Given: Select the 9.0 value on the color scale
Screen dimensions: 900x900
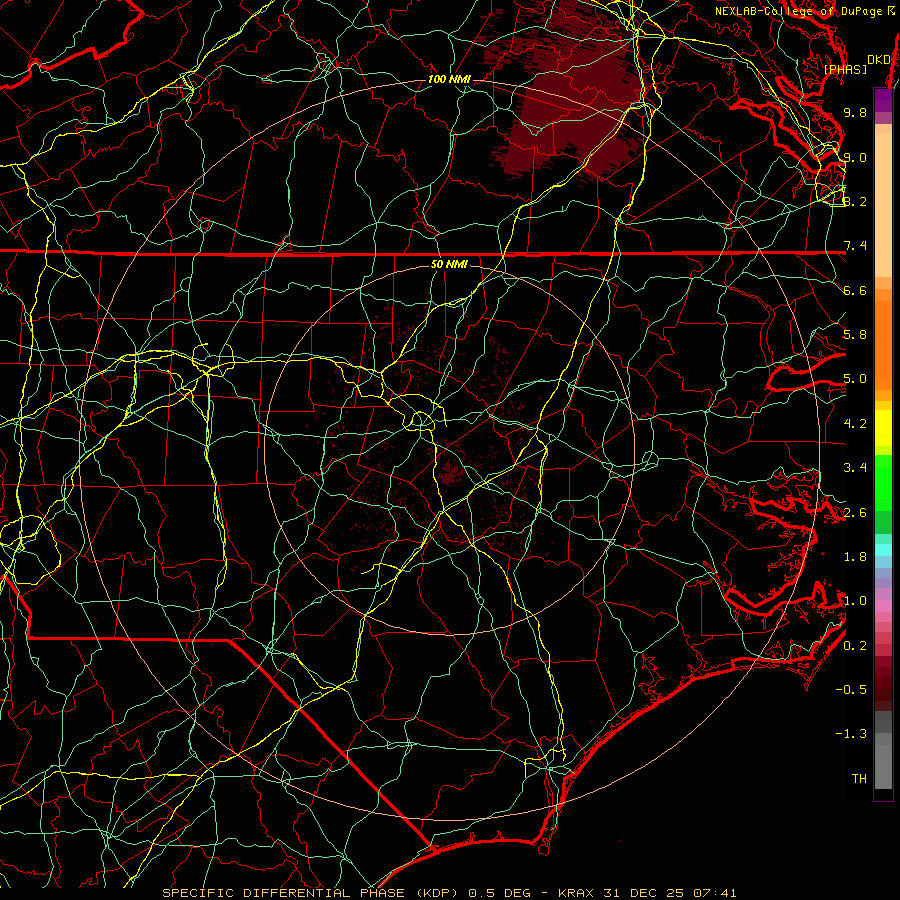Looking at the screenshot, I should pos(855,157).
